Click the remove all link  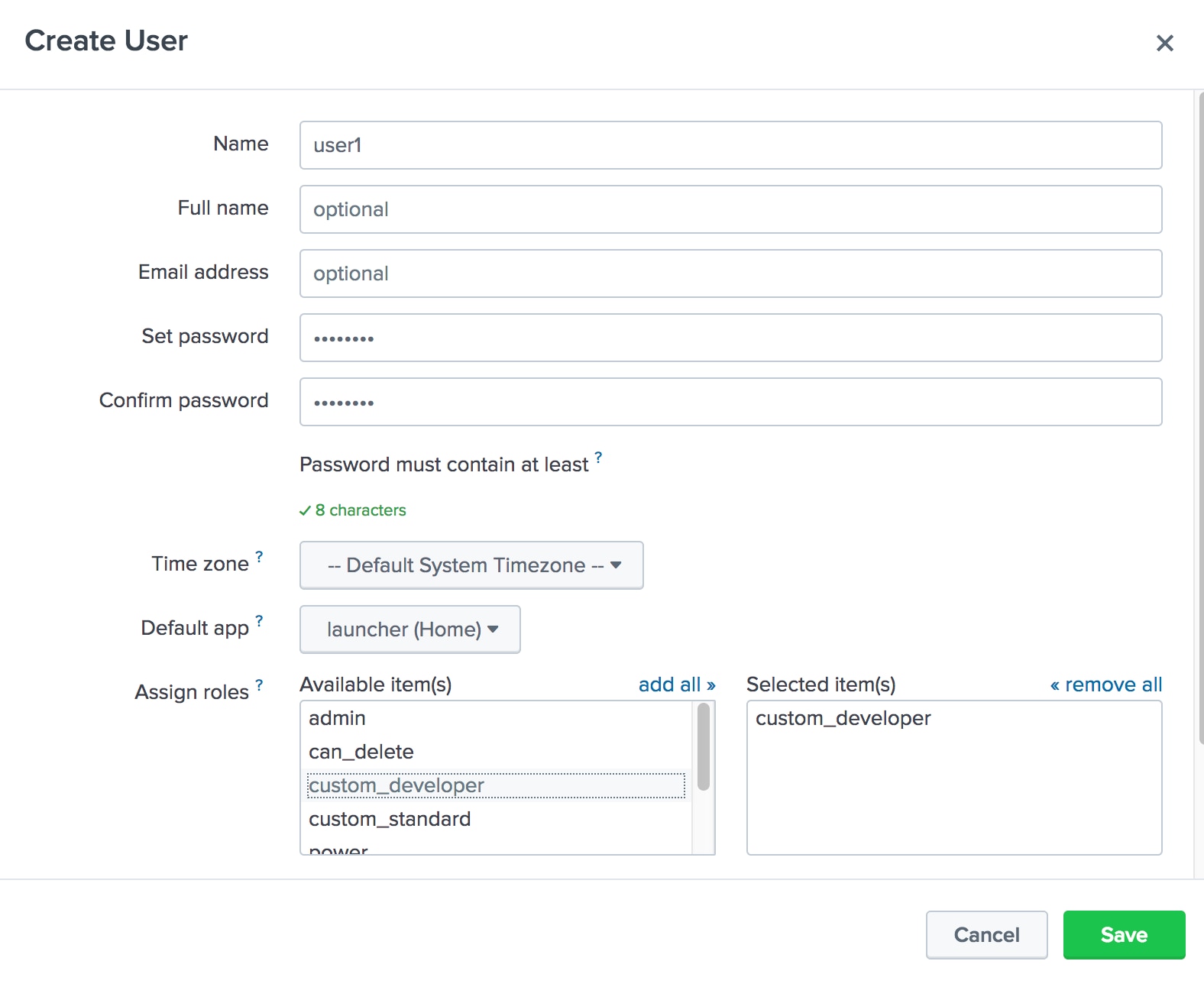tap(1106, 684)
